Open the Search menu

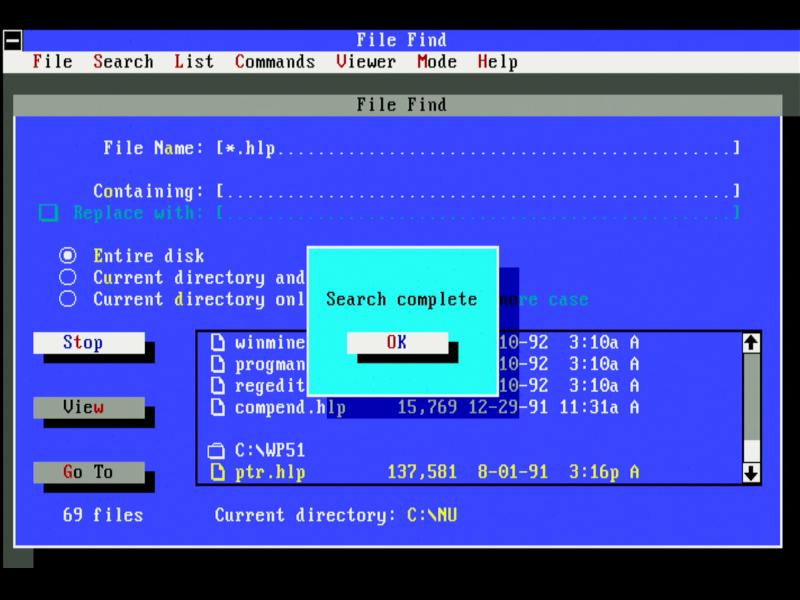tap(123, 62)
